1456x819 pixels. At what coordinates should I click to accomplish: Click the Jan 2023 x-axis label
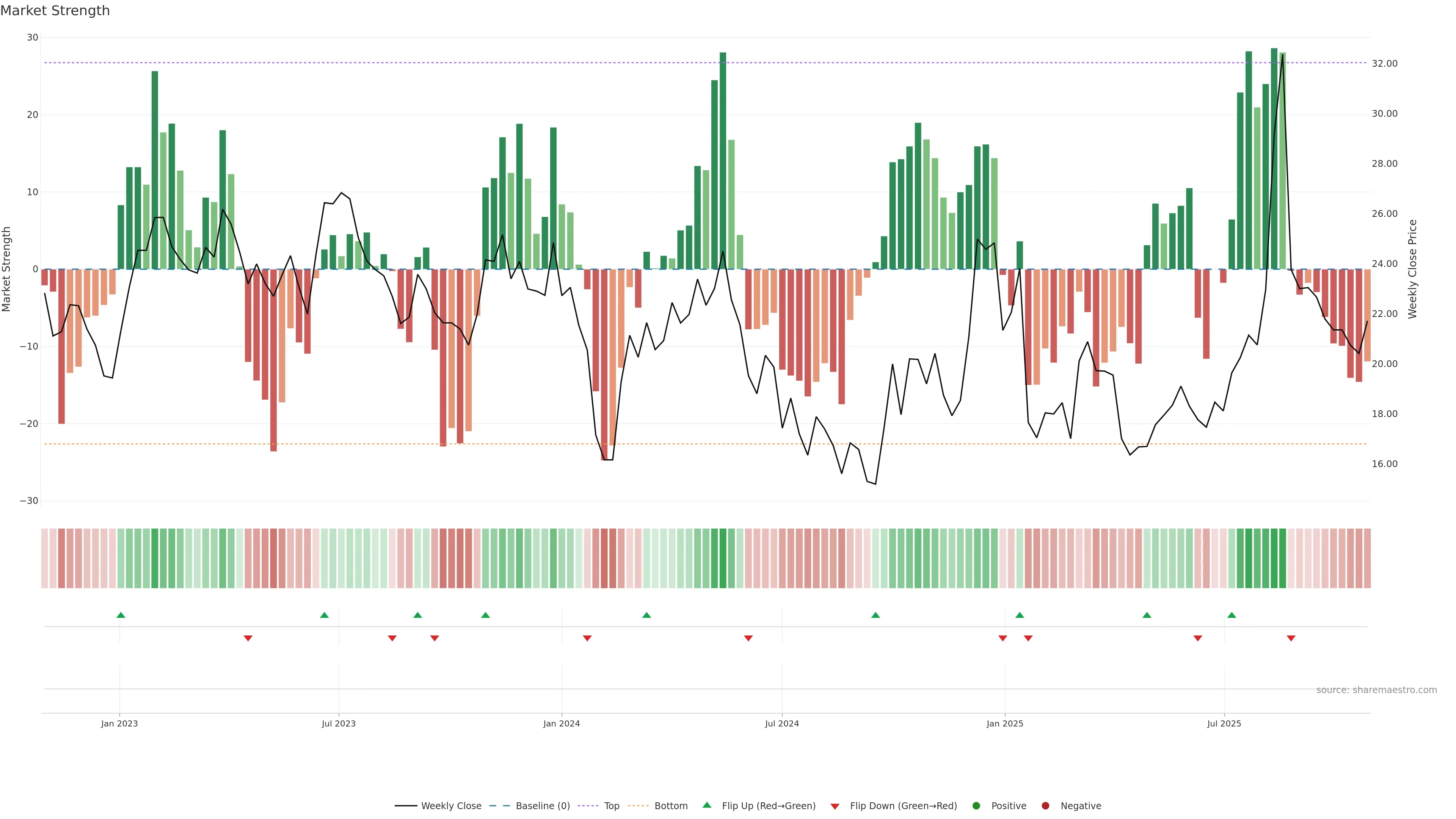119,723
